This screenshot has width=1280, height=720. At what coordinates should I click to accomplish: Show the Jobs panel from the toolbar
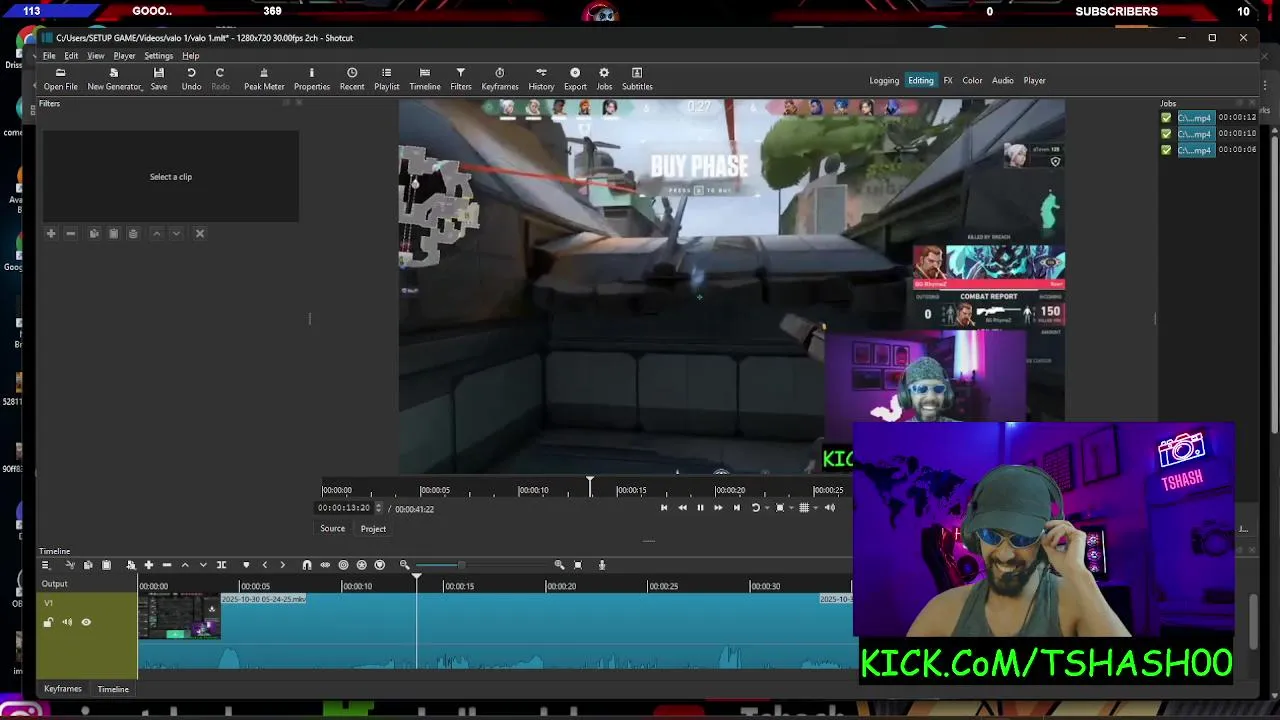click(x=604, y=79)
